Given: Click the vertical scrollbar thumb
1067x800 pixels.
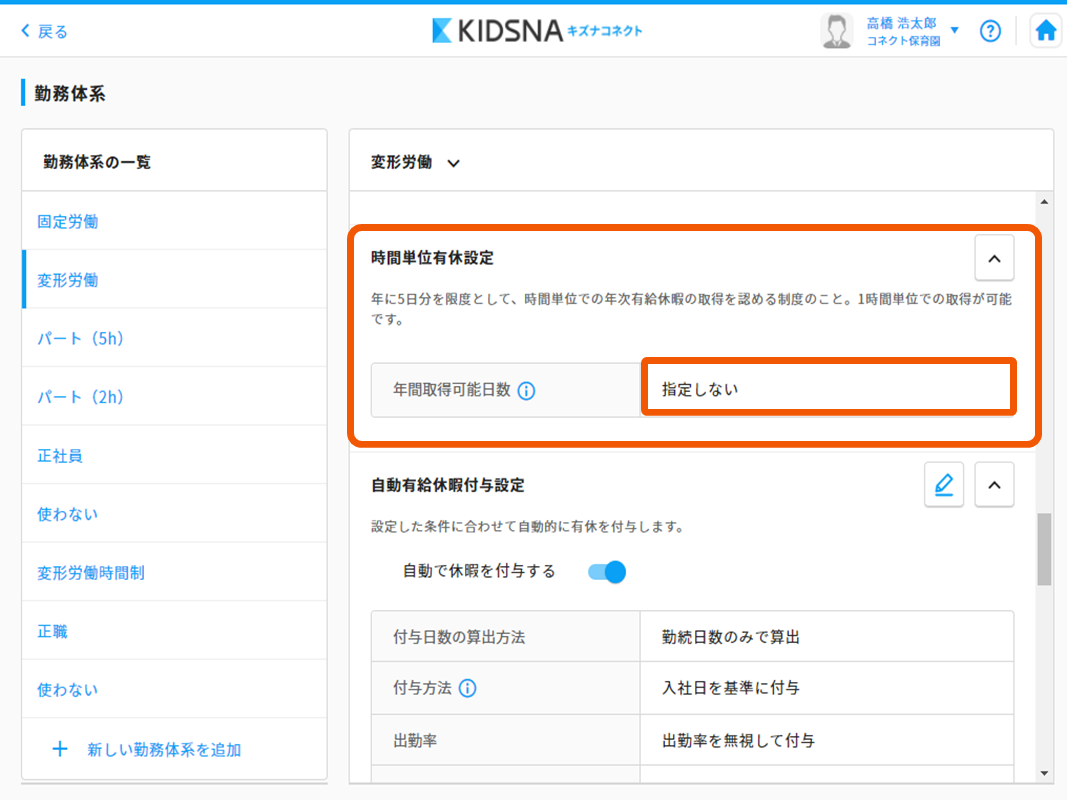Looking at the screenshot, I should point(1044,549).
